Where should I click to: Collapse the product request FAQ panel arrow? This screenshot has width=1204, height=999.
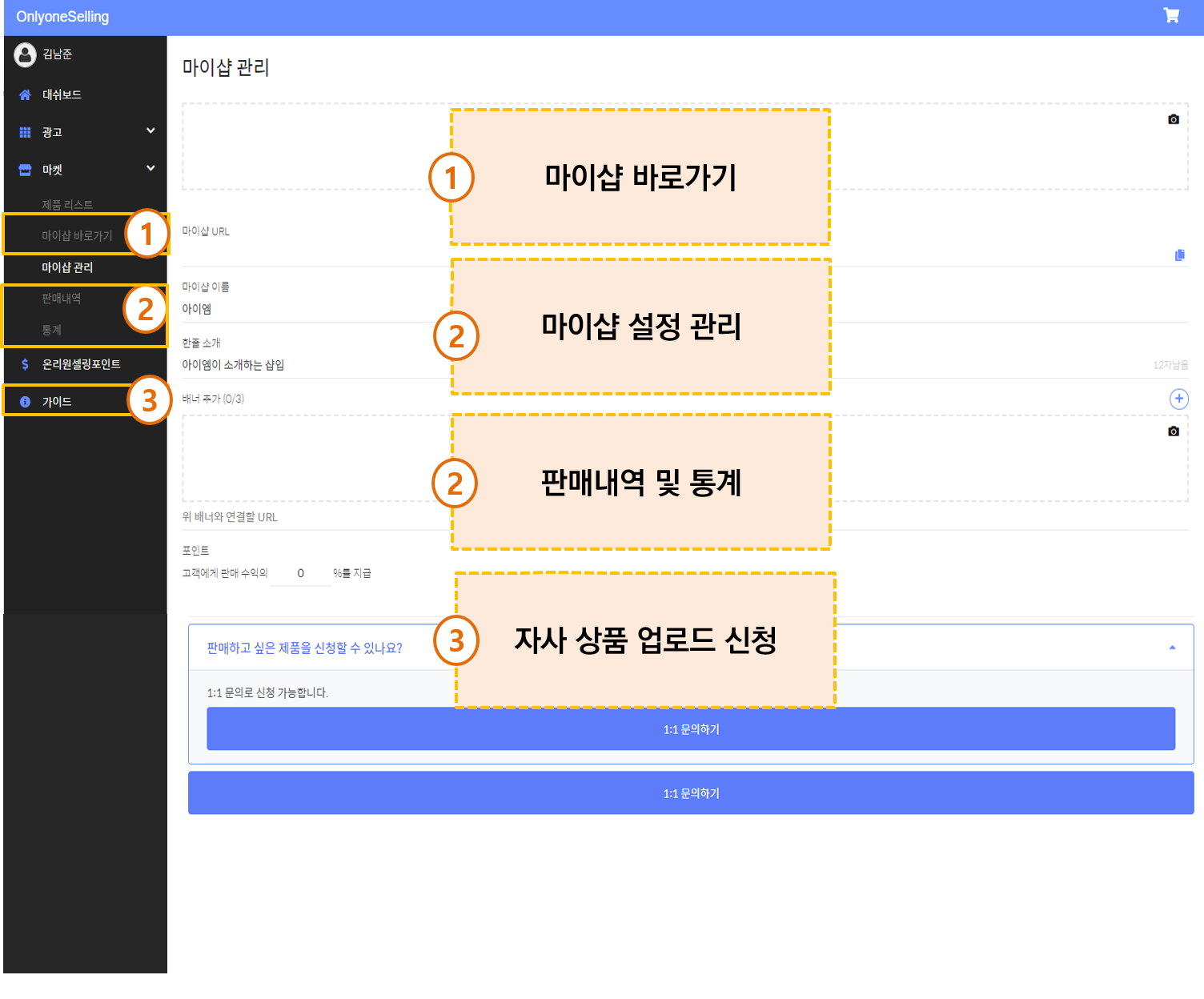click(1172, 648)
